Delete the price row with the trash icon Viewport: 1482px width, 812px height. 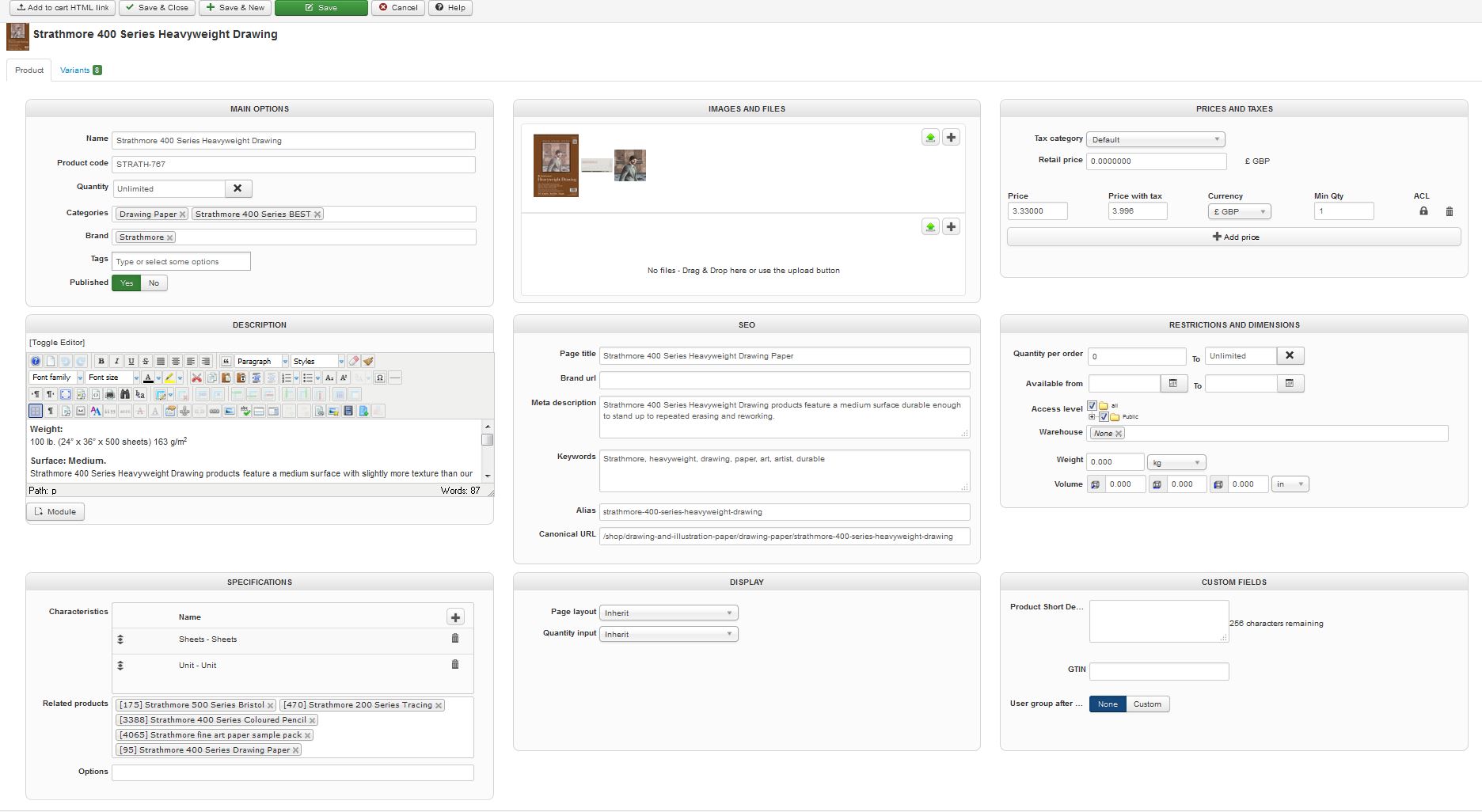(x=1450, y=211)
